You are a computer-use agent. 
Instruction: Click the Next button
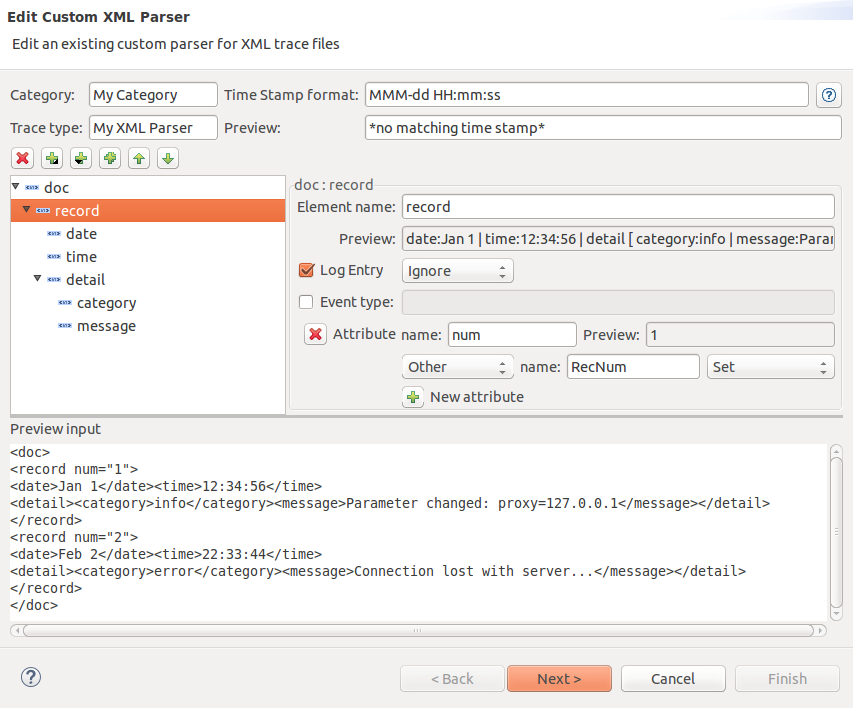point(559,679)
